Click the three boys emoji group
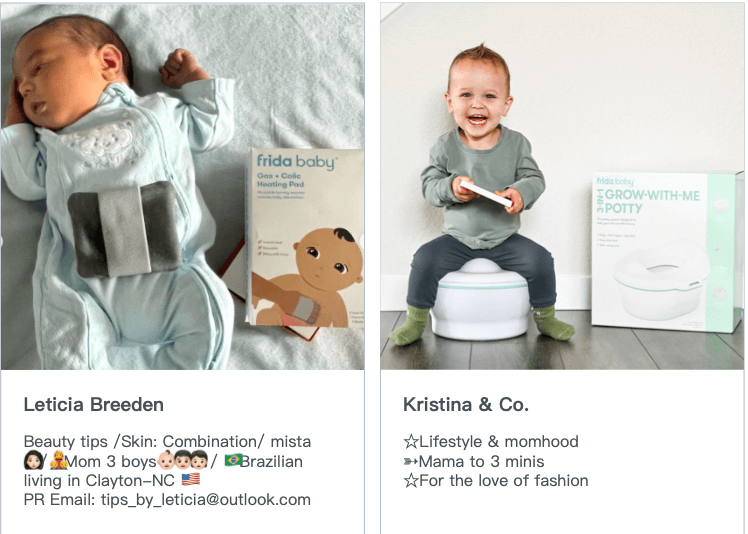Viewport: 748px width, 534px height. (x=183, y=461)
